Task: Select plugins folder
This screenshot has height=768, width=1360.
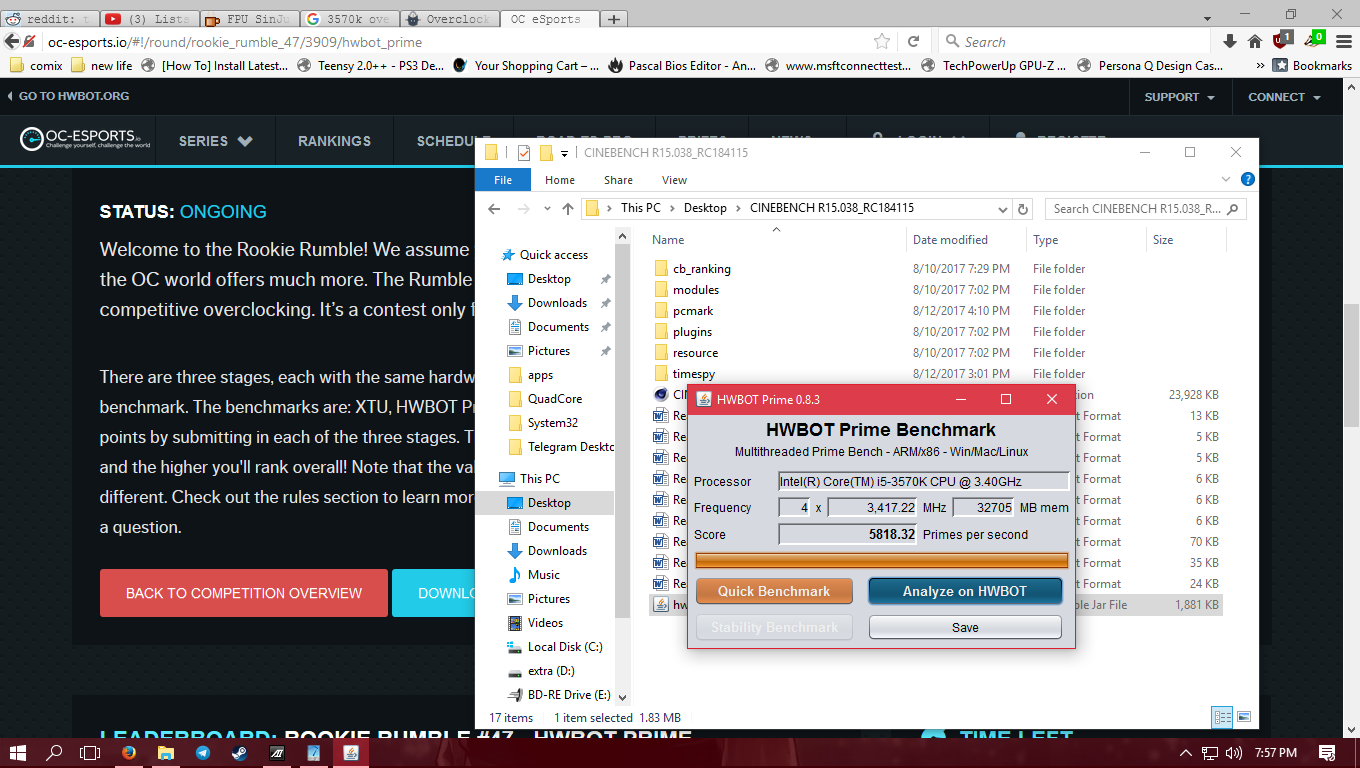Action: click(x=692, y=332)
